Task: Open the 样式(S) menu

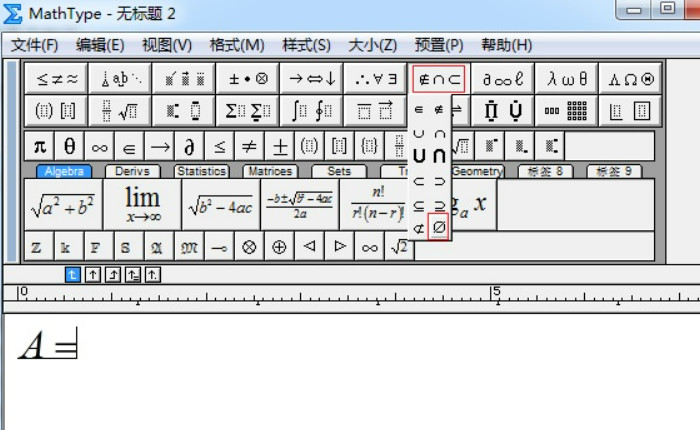Action: [x=306, y=45]
